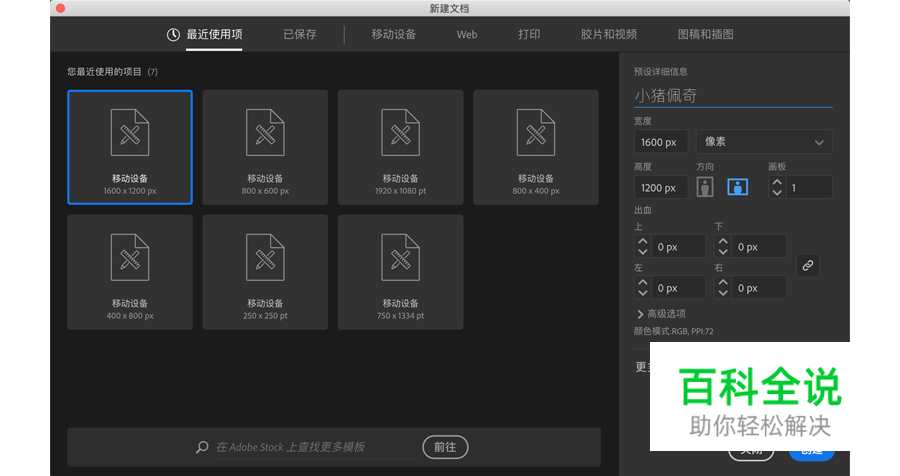This screenshot has width=900, height=476.
Task: Pick the 250 x 250 pt preset icon
Action: [x=265, y=259]
